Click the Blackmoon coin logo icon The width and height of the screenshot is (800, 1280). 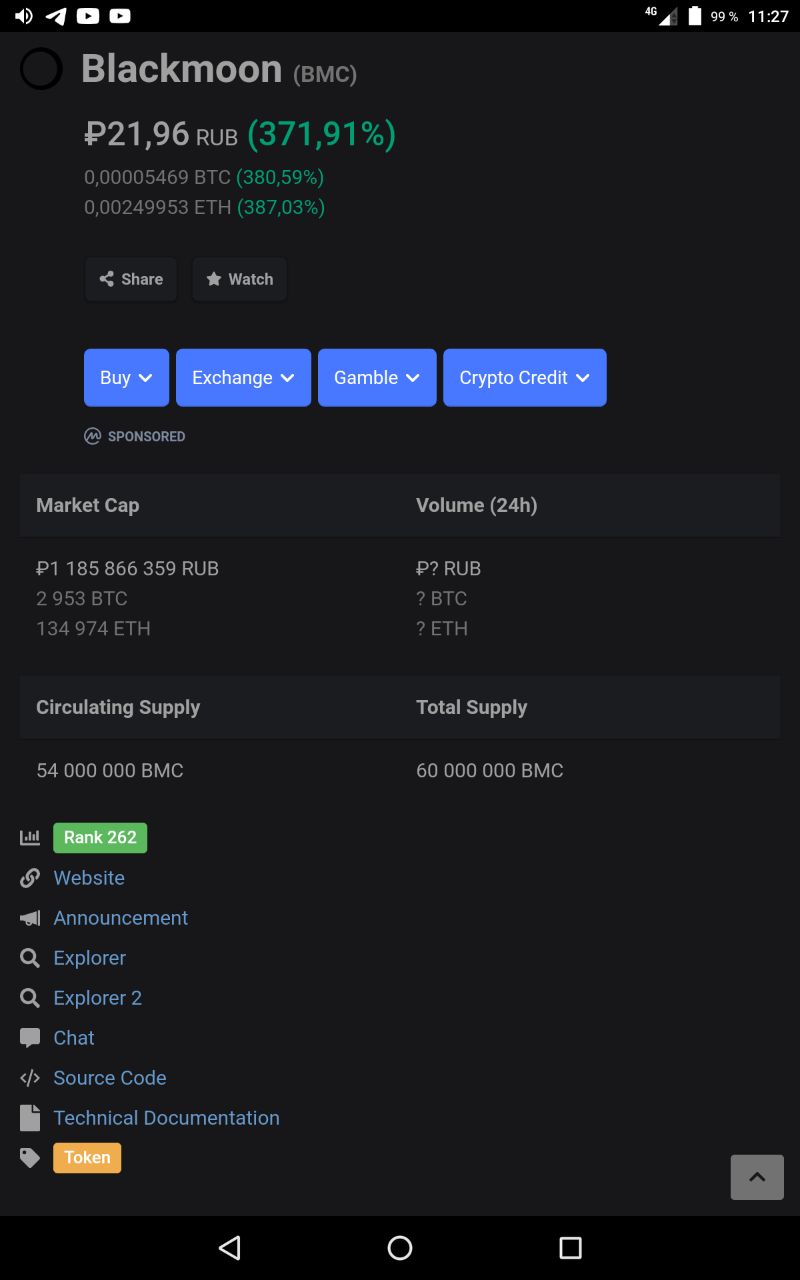(x=41, y=69)
